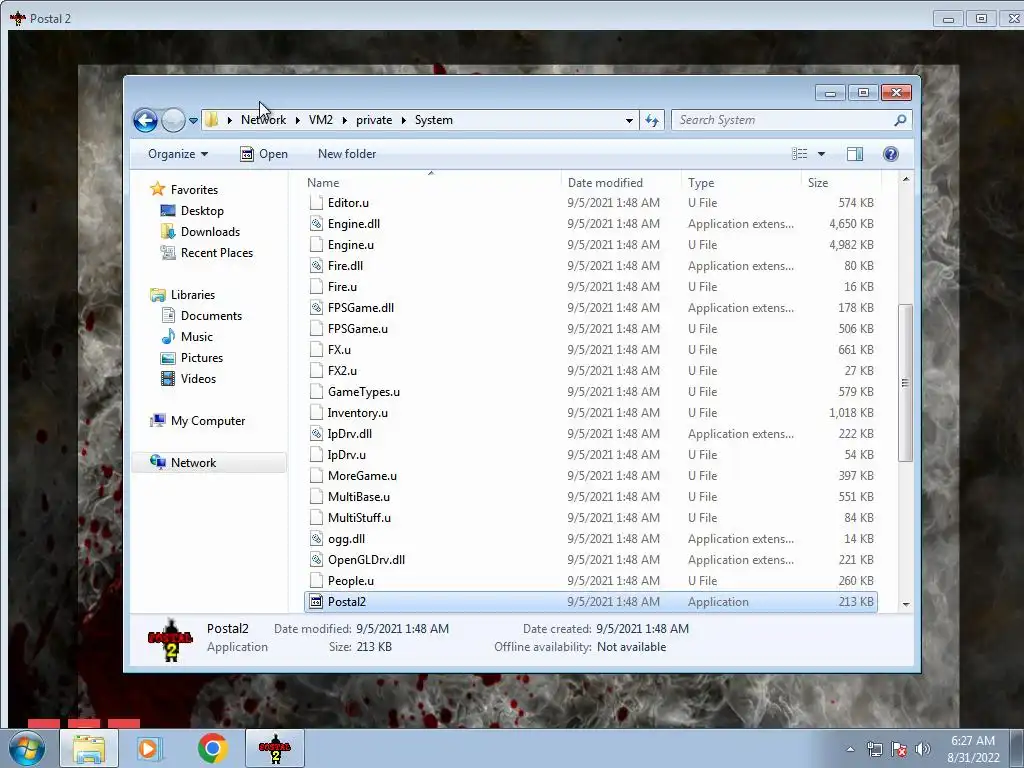This screenshot has height=768, width=1024.
Task: Select the Engine.dll file icon
Action: [x=316, y=224]
